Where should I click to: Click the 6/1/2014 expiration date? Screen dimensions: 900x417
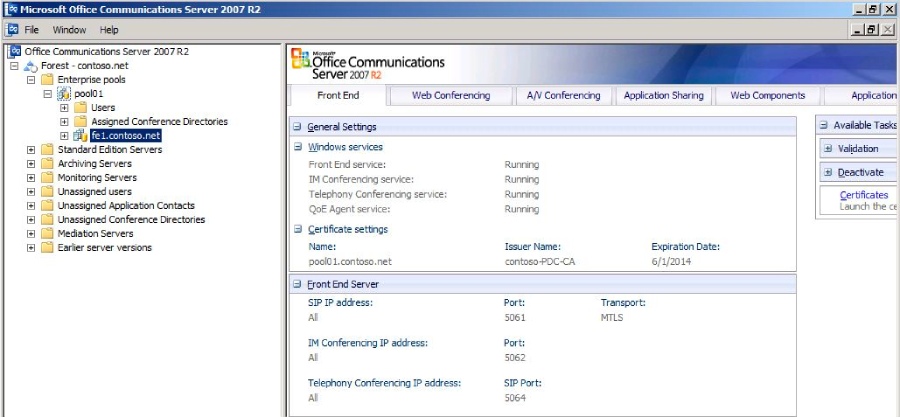[672, 262]
